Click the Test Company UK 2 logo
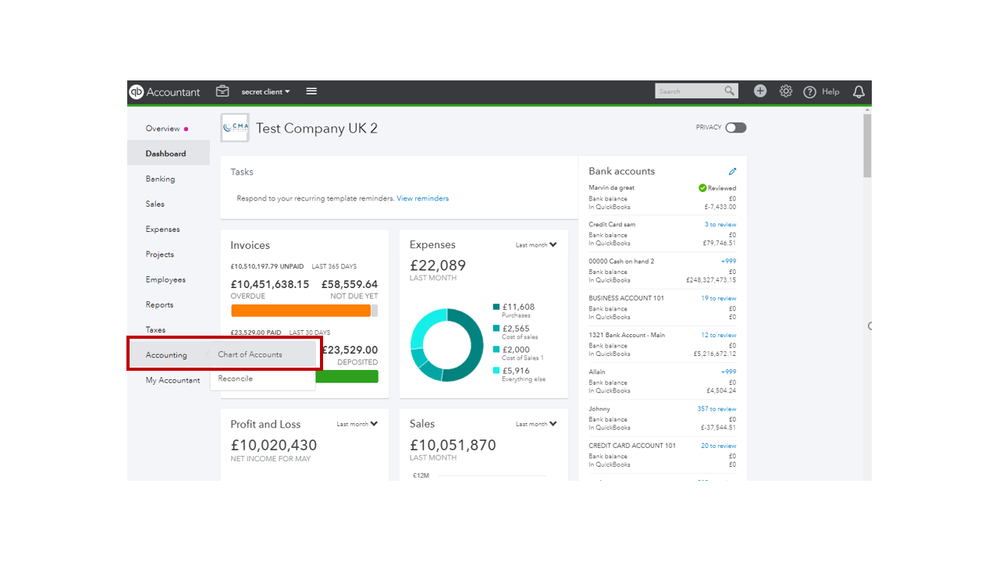 [x=234, y=127]
